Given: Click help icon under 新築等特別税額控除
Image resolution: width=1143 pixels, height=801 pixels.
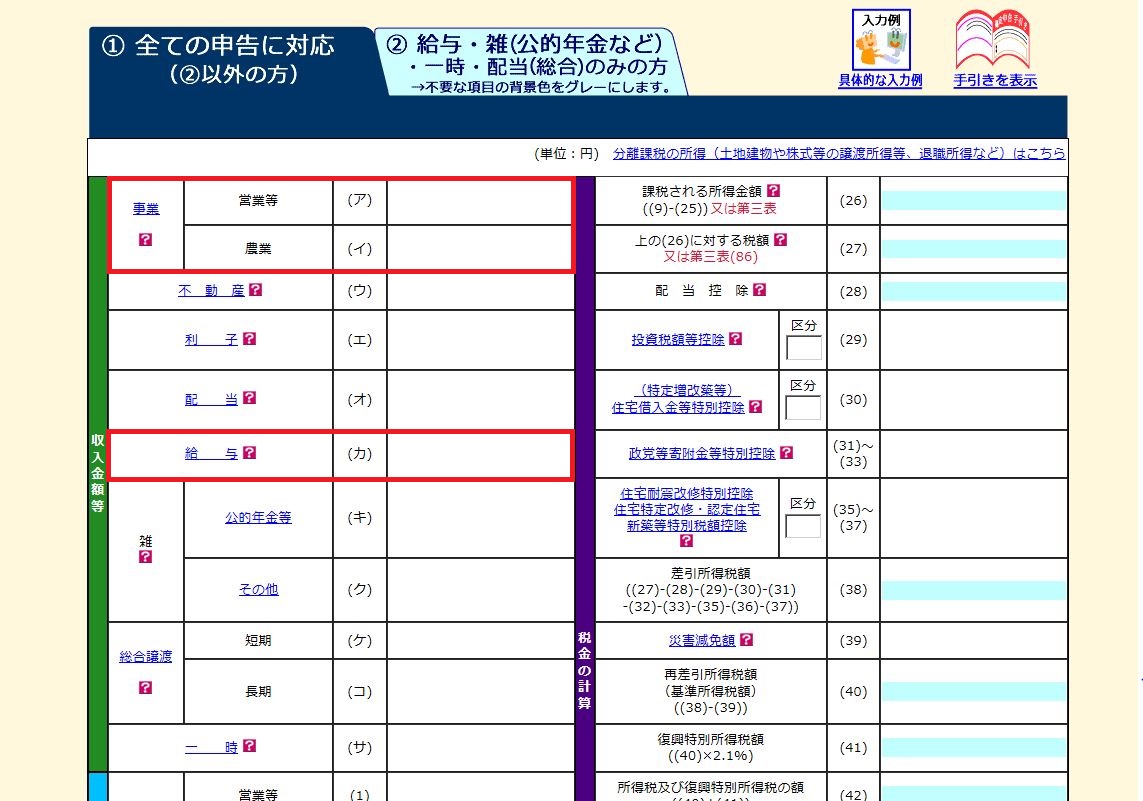Looking at the screenshot, I should point(686,541).
